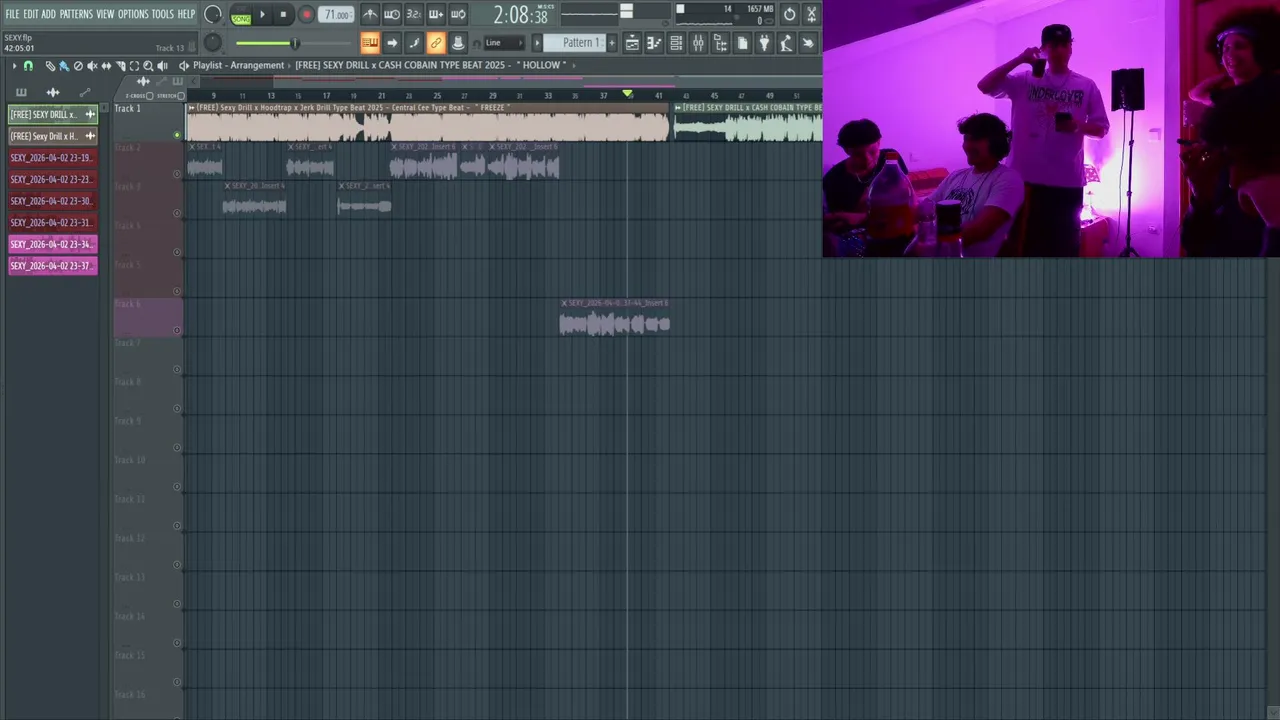
Task: Select the playlist Slice tool
Action: click(121, 66)
